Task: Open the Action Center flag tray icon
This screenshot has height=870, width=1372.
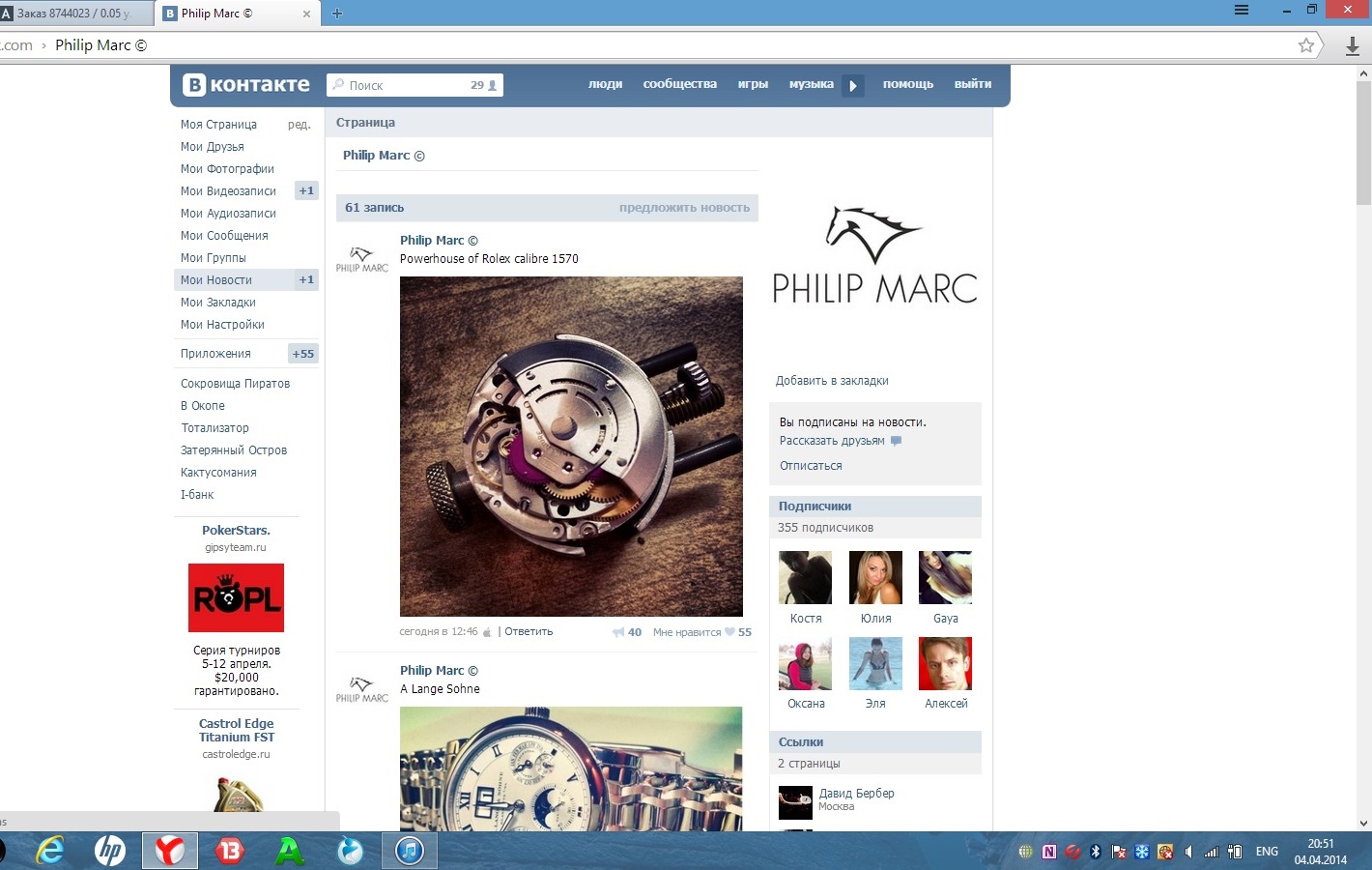Action: pos(1119,852)
